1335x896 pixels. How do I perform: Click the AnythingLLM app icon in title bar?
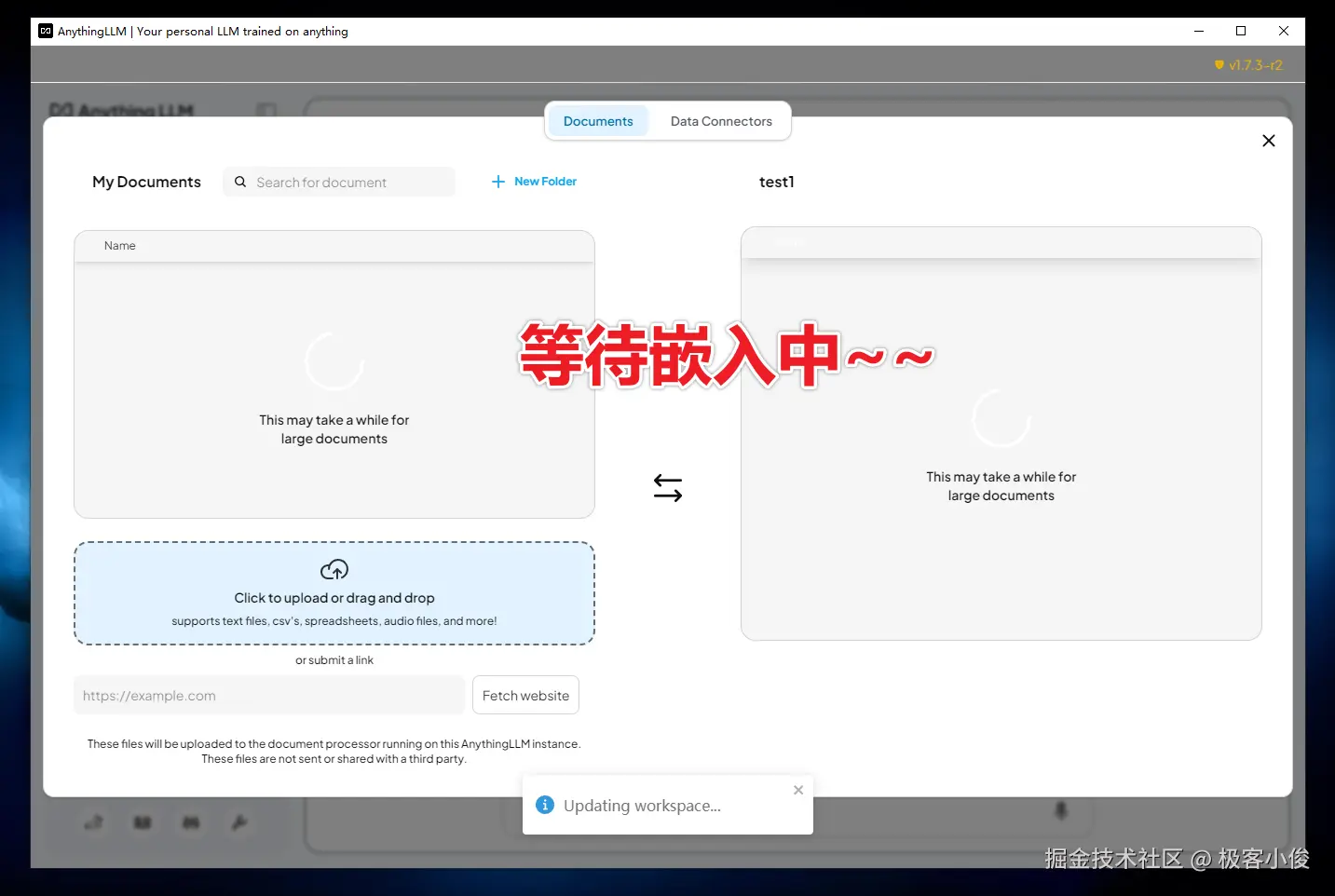46,31
